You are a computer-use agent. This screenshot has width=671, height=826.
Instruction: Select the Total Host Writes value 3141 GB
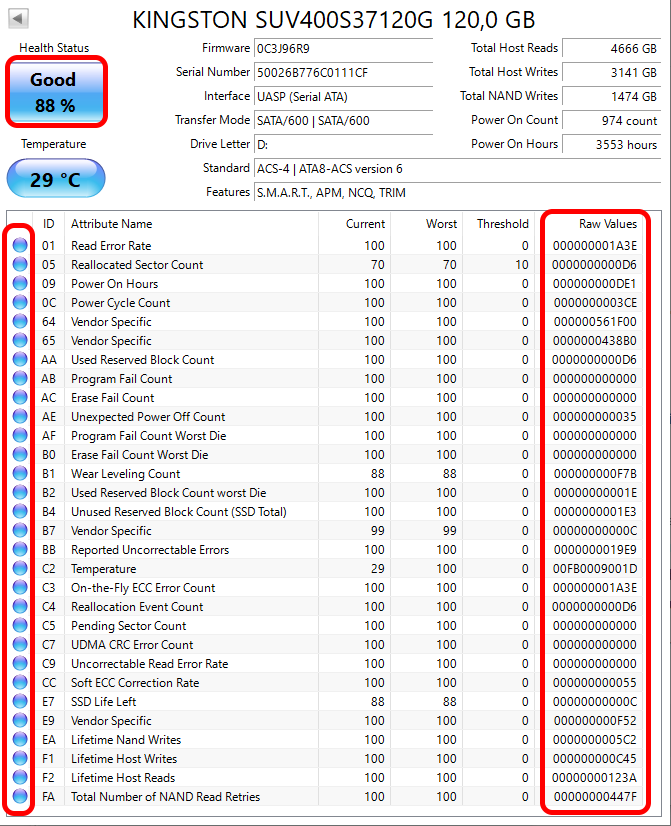tap(611, 72)
